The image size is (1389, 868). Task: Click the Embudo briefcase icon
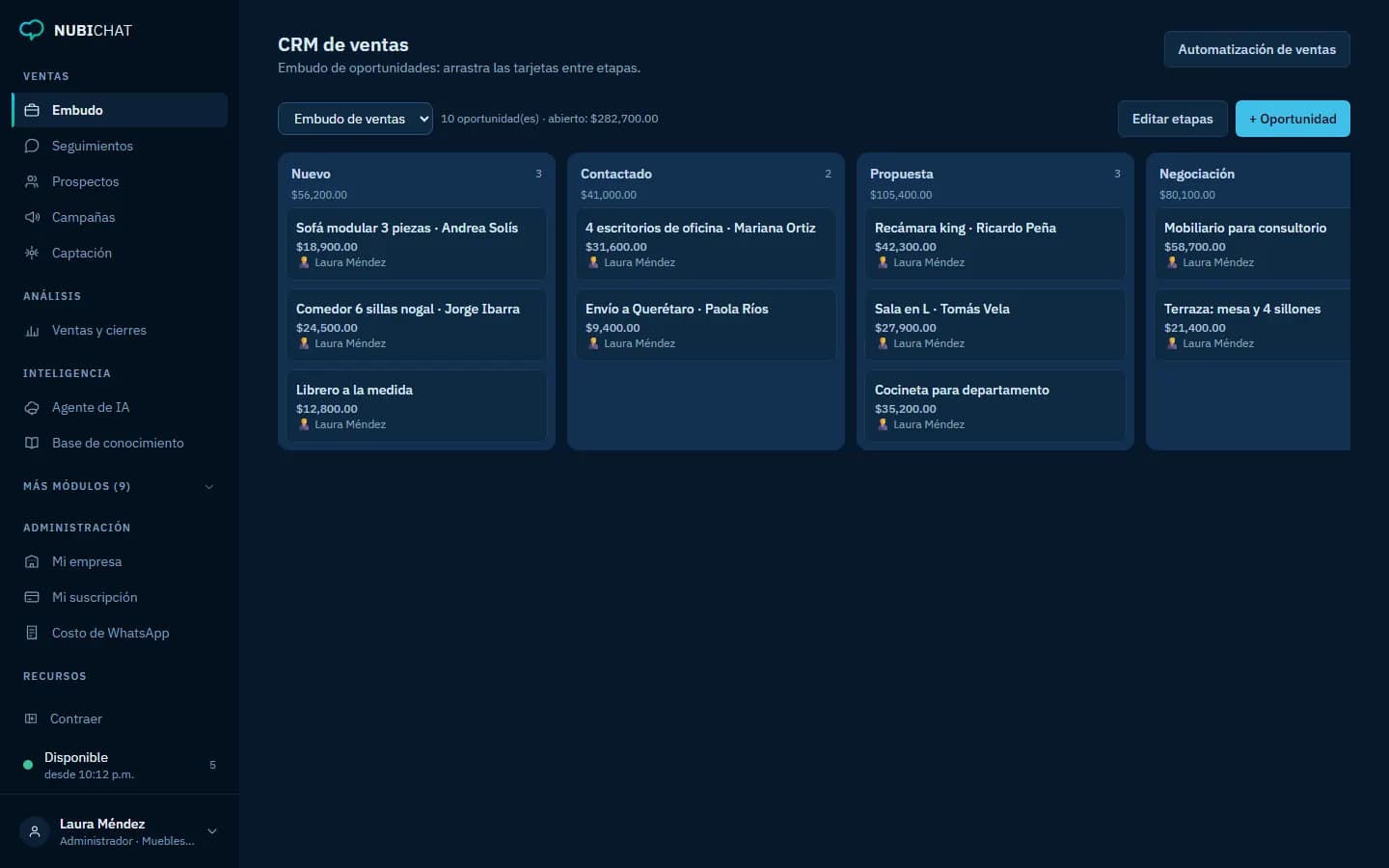tap(32, 110)
